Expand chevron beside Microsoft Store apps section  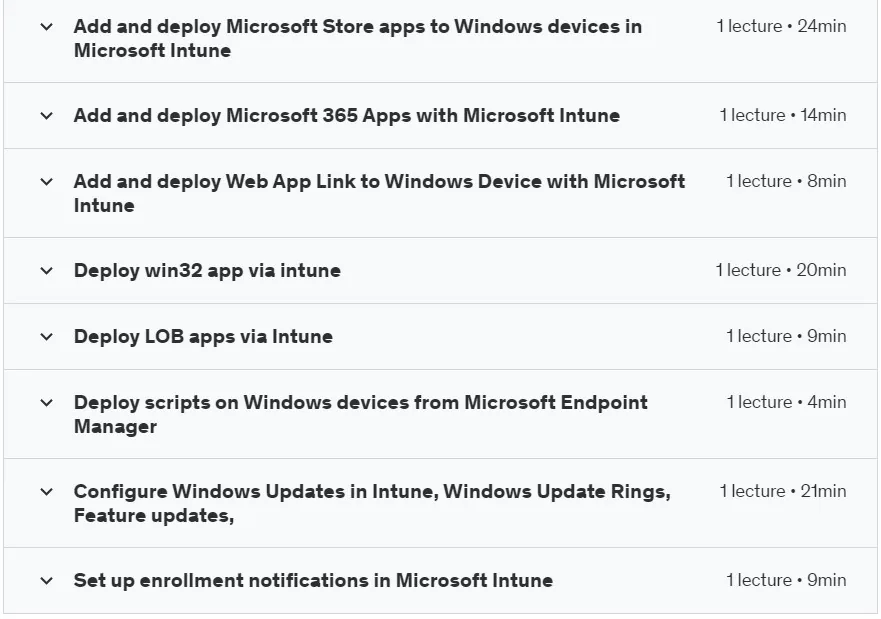(x=47, y=26)
